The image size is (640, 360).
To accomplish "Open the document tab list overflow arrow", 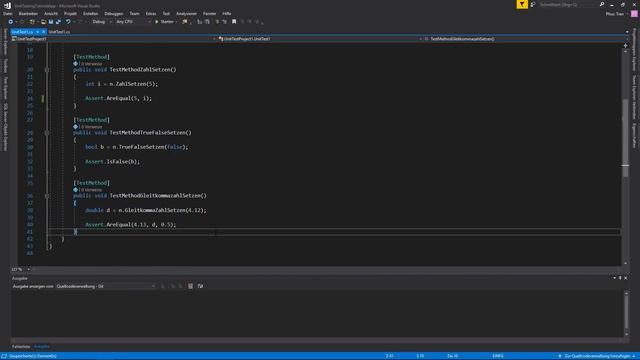I will pos(627,31).
